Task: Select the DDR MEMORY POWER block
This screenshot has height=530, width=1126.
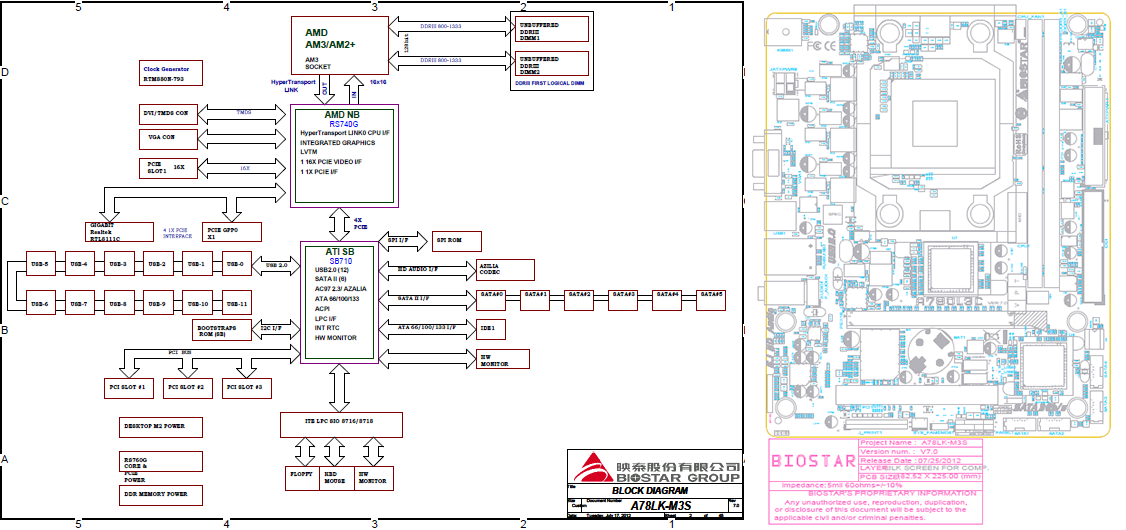Action: pyautogui.click(x=162, y=495)
